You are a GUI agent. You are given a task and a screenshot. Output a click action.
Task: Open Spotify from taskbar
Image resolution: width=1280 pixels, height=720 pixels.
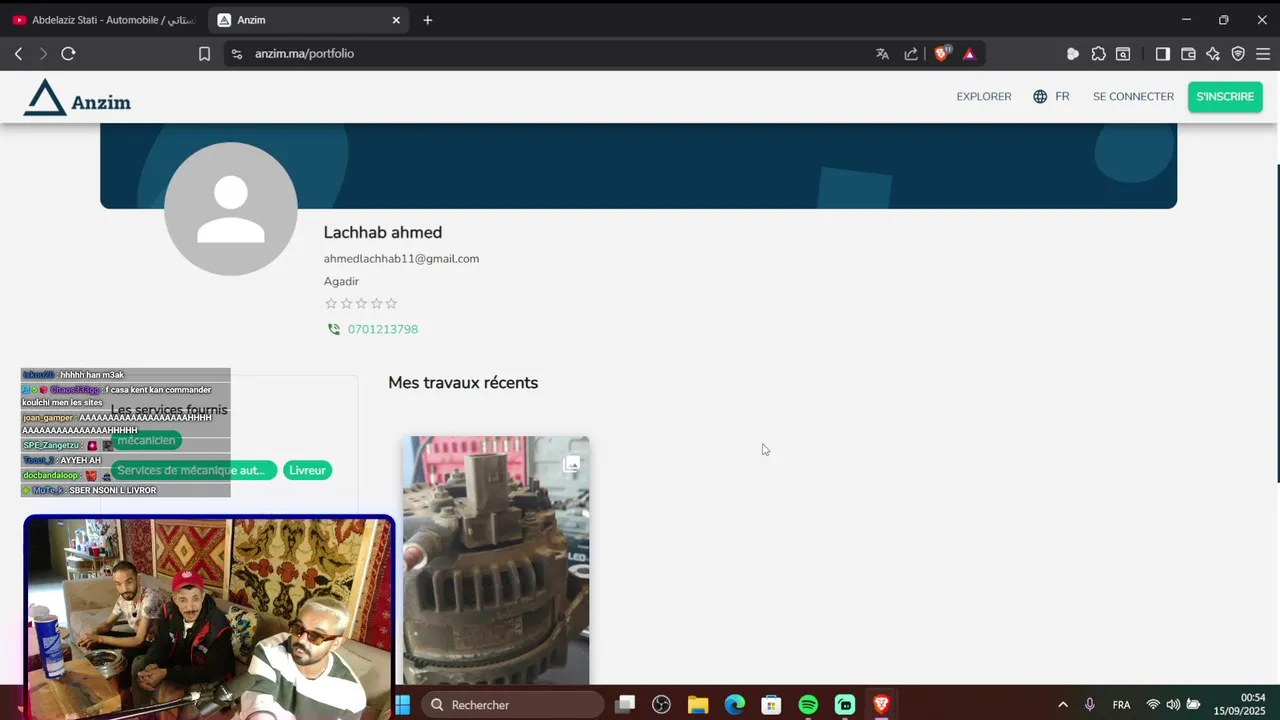coord(808,705)
